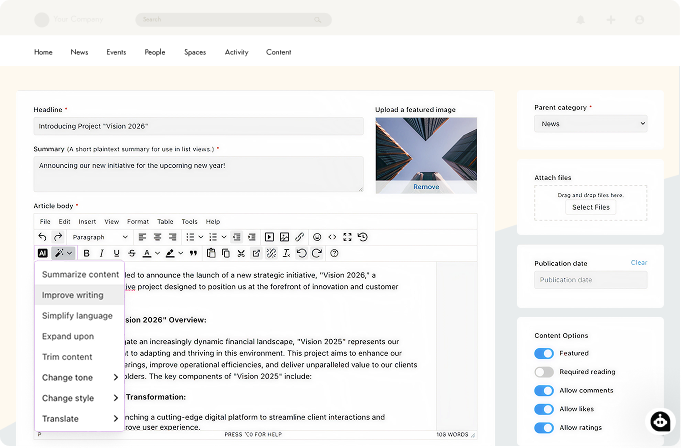Click Select Files button

(591, 207)
